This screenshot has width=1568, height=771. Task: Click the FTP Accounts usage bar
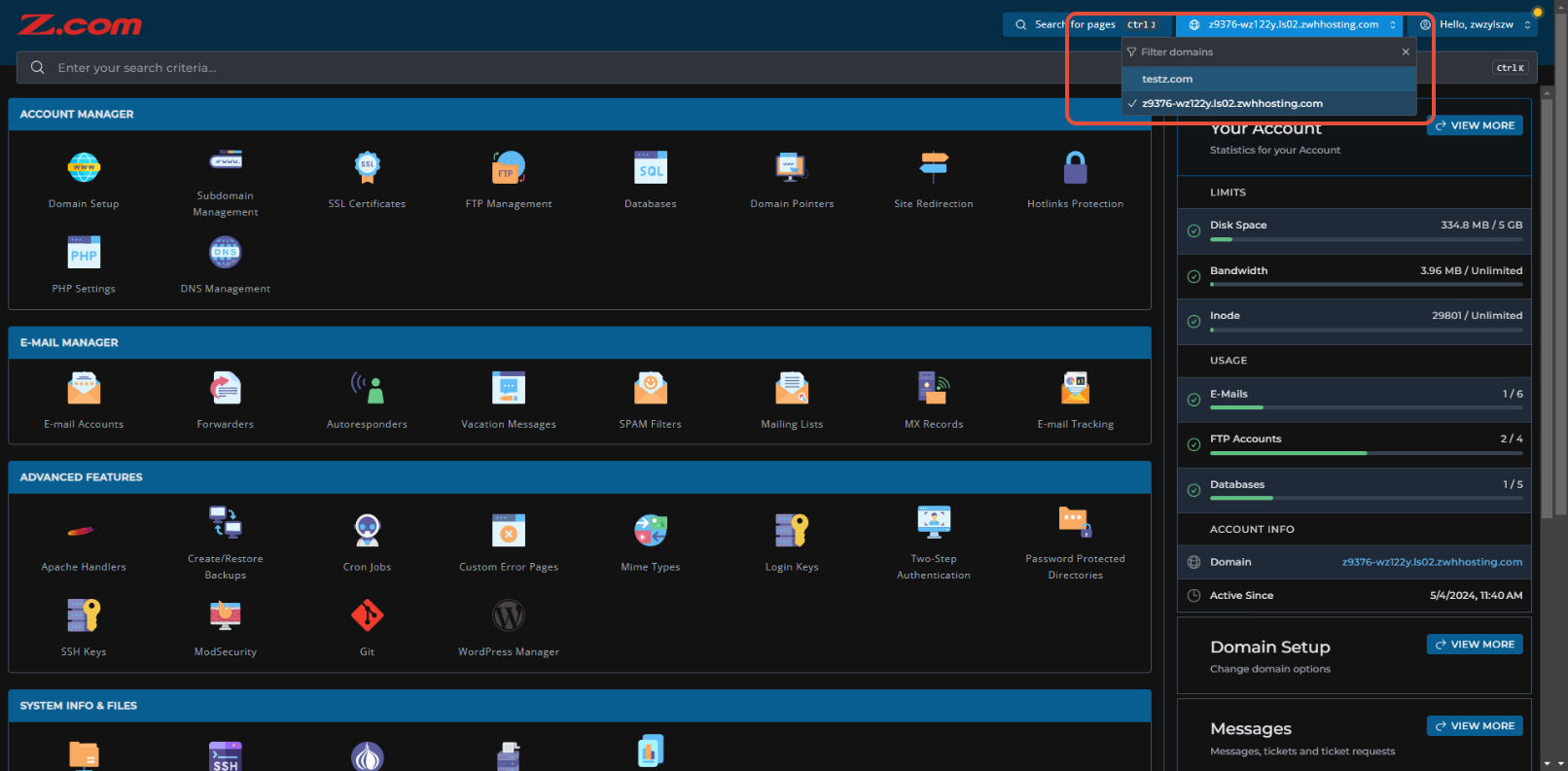[x=1366, y=453]
